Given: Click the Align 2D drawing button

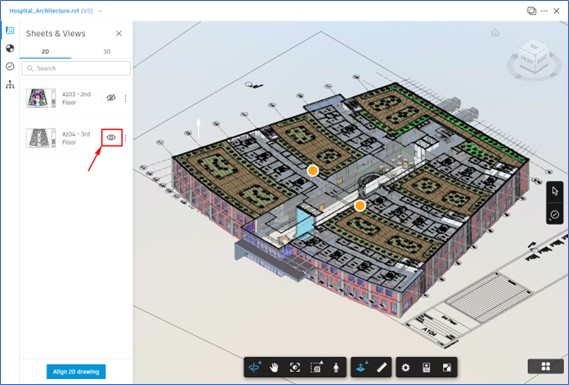Looking at the screenshot, I should (x=76, y=372).
